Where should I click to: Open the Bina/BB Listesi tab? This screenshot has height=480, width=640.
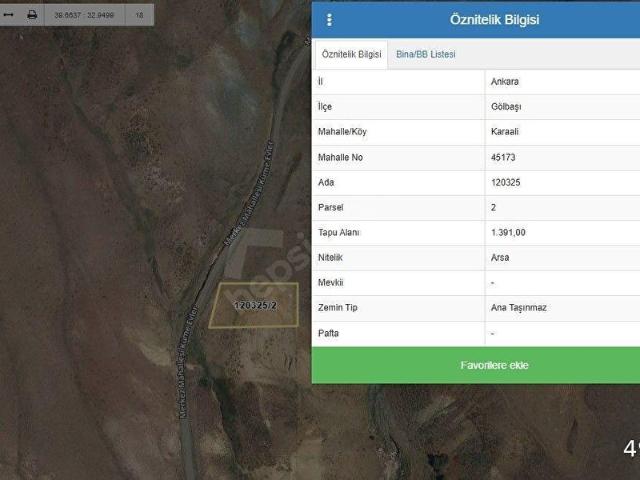pyautogui.click(x=425, y=54)
